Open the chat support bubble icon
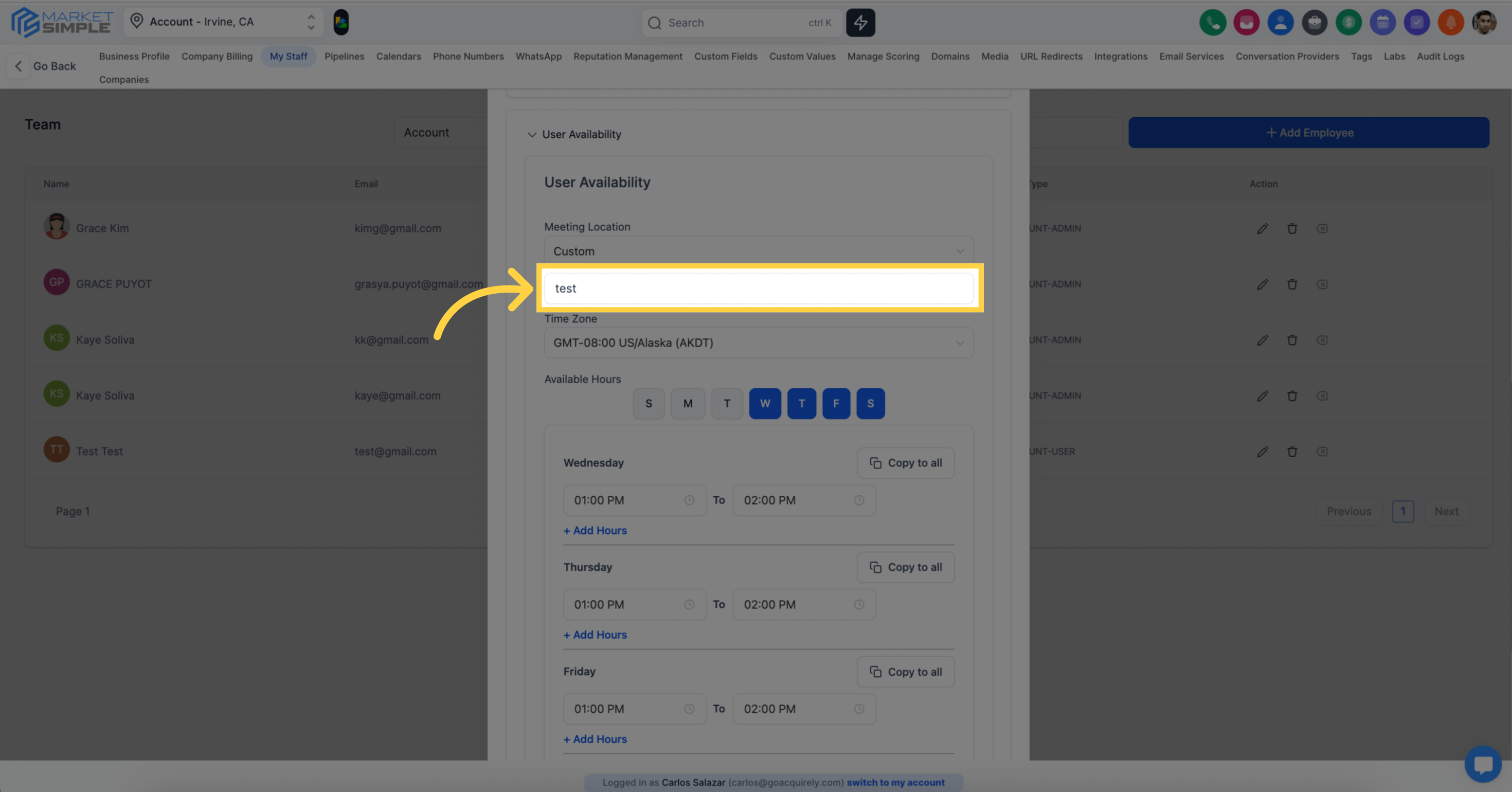 click(1483, 764)
